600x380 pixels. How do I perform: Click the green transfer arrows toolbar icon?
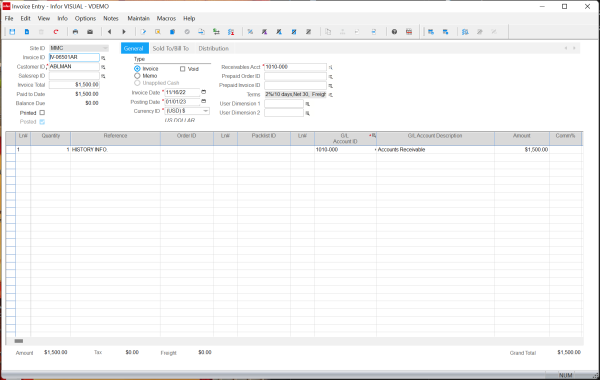click(216, 32)
